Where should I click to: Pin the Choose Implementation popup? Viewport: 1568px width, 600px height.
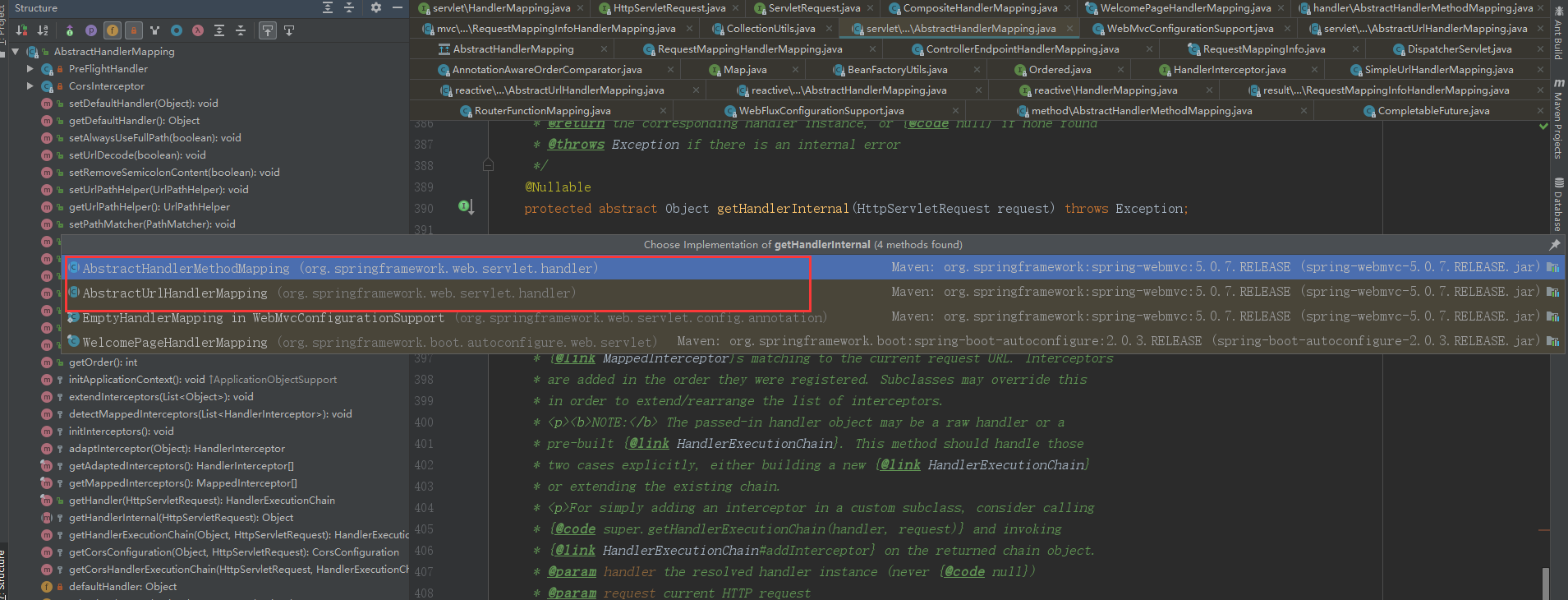click(x=1554, y=245)
